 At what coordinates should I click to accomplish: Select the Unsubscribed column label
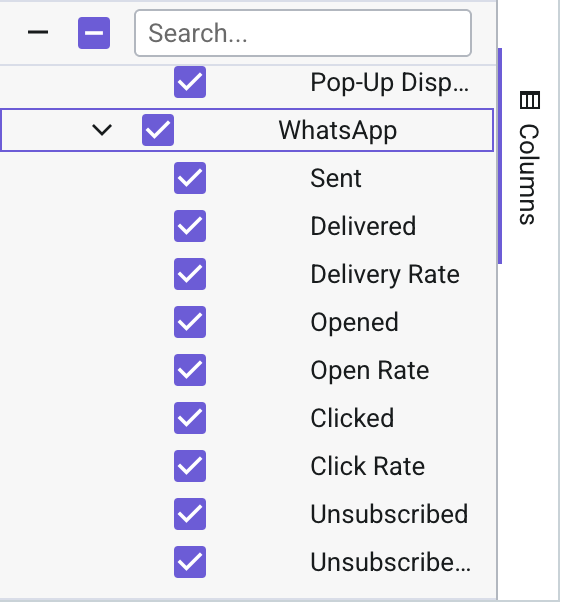[x=389, y=514]
